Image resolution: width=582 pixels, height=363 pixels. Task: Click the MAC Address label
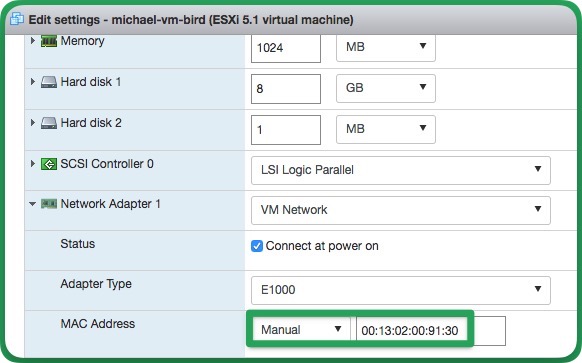pyautogui.click(x=98, y=324)
